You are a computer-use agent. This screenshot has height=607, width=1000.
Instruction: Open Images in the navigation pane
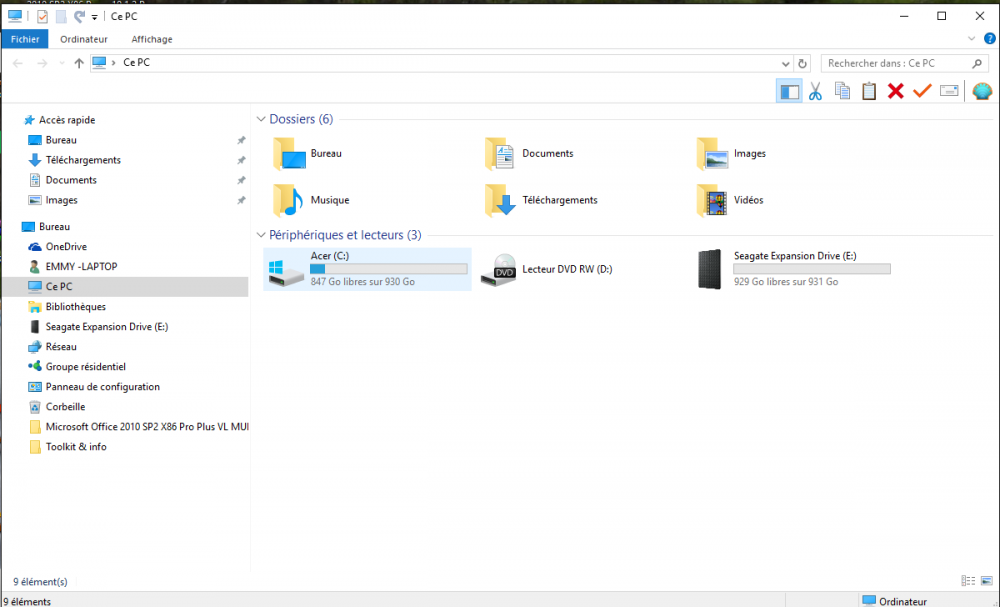coord(61,200)
